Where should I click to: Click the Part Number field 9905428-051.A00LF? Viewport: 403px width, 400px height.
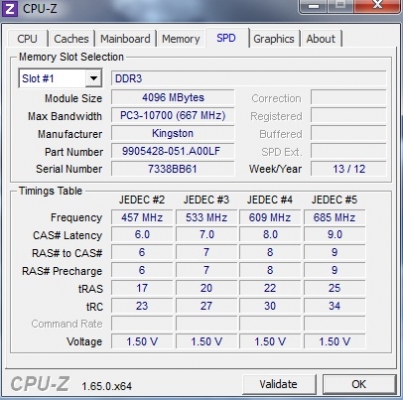(173, 151)
